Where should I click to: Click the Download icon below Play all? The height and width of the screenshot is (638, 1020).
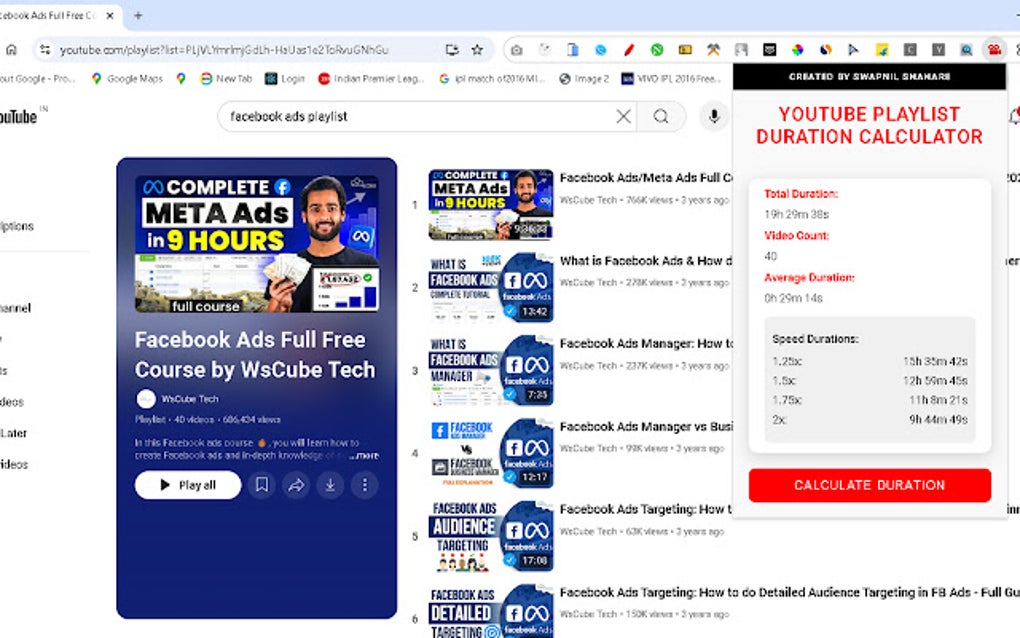coord(330,485)
